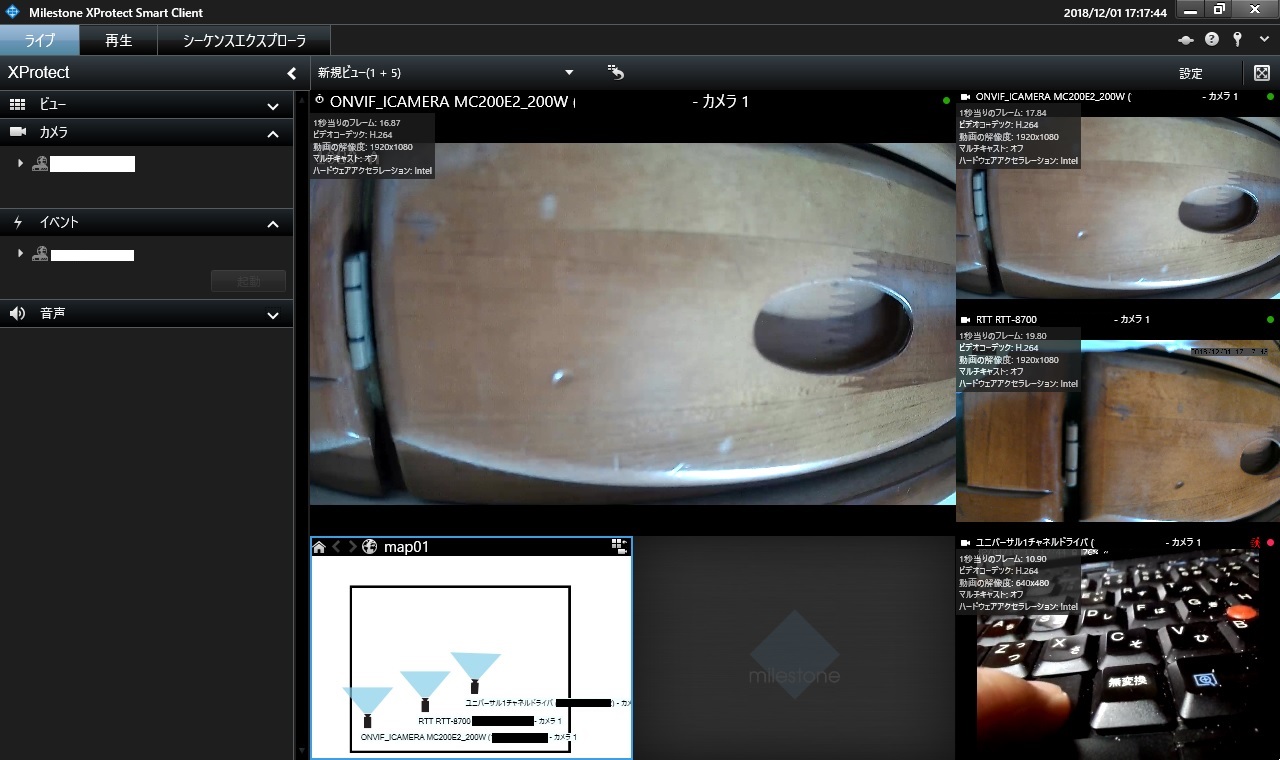Image resolution: width=1280 pixels, height=760 pixels.
Task: Click the 音声 section header label
Action: pos(53,313)
